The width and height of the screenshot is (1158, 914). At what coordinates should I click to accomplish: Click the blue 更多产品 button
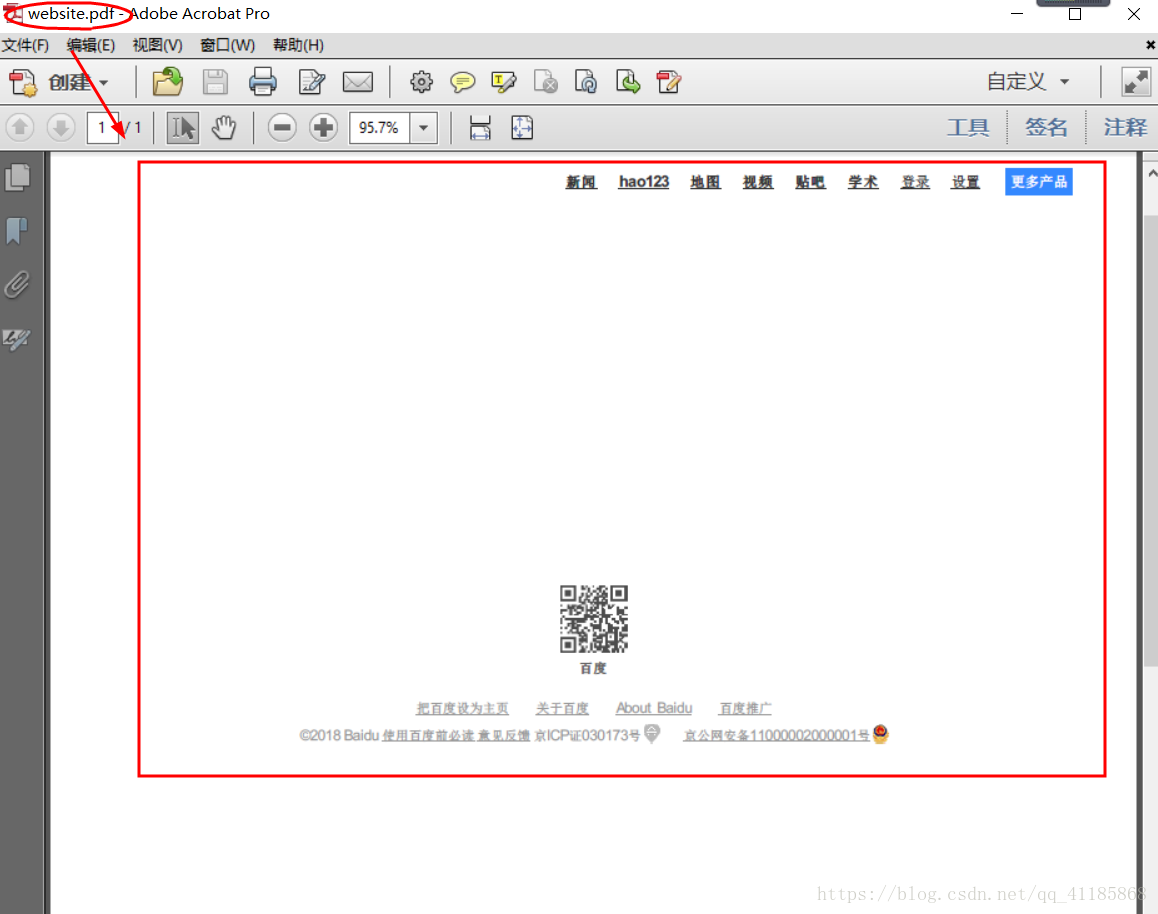[1038, 182]
